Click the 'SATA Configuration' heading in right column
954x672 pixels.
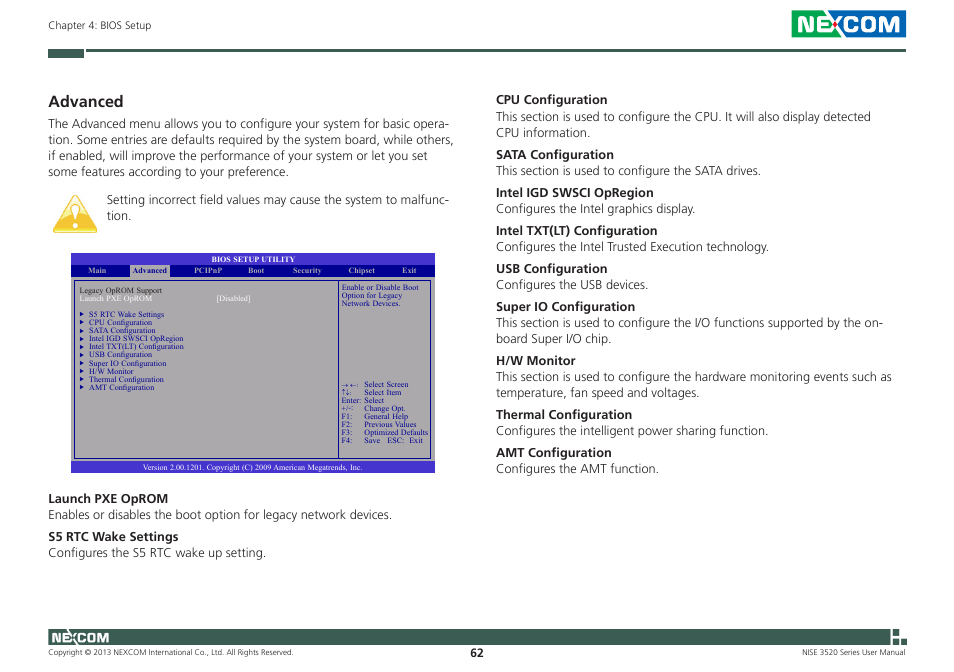pos(555,154)
